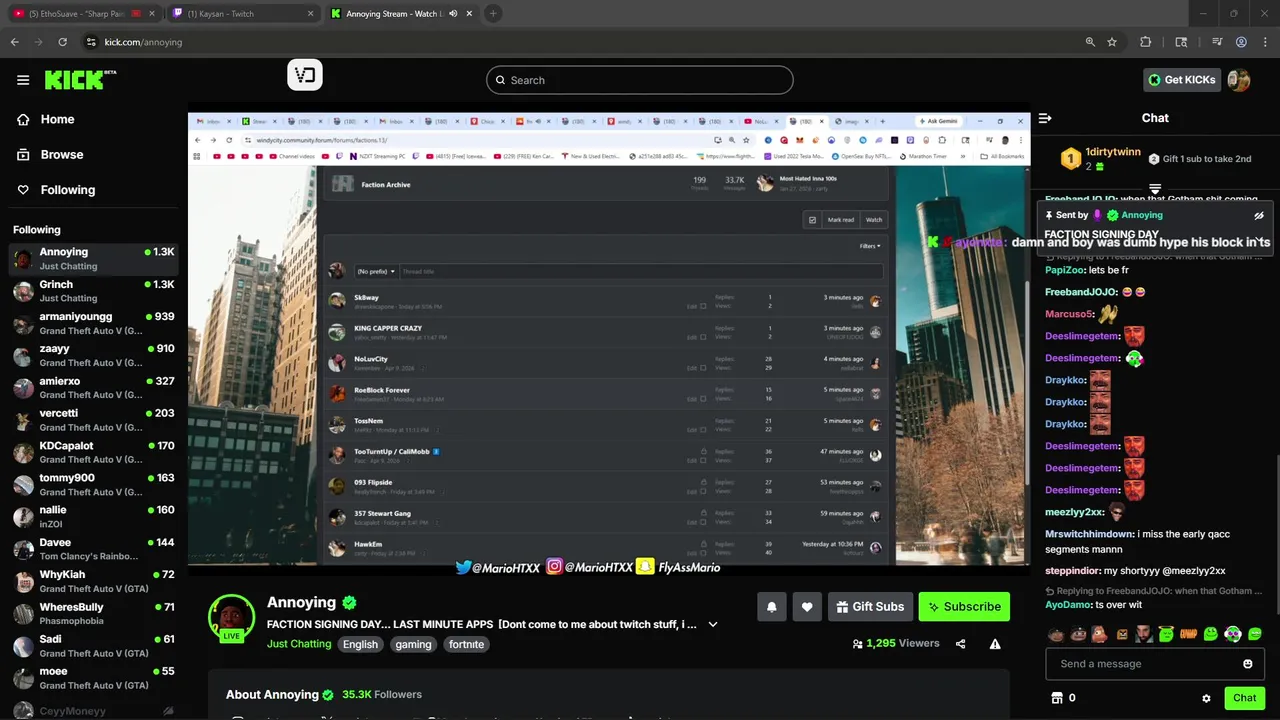The image size is (1280, 720).
Task: Open browser zoom magnifier icon
Action: click(x=1090, y=42)
